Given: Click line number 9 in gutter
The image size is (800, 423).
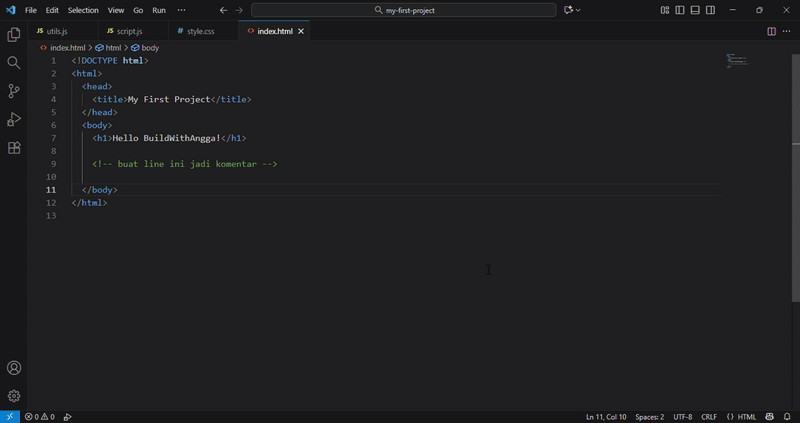Looking at the screenshot, I should pos(54,164).
